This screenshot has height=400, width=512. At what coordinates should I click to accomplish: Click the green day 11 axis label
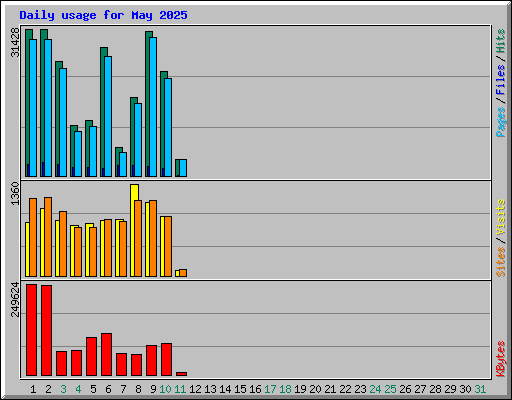click(x=180, y=389)
